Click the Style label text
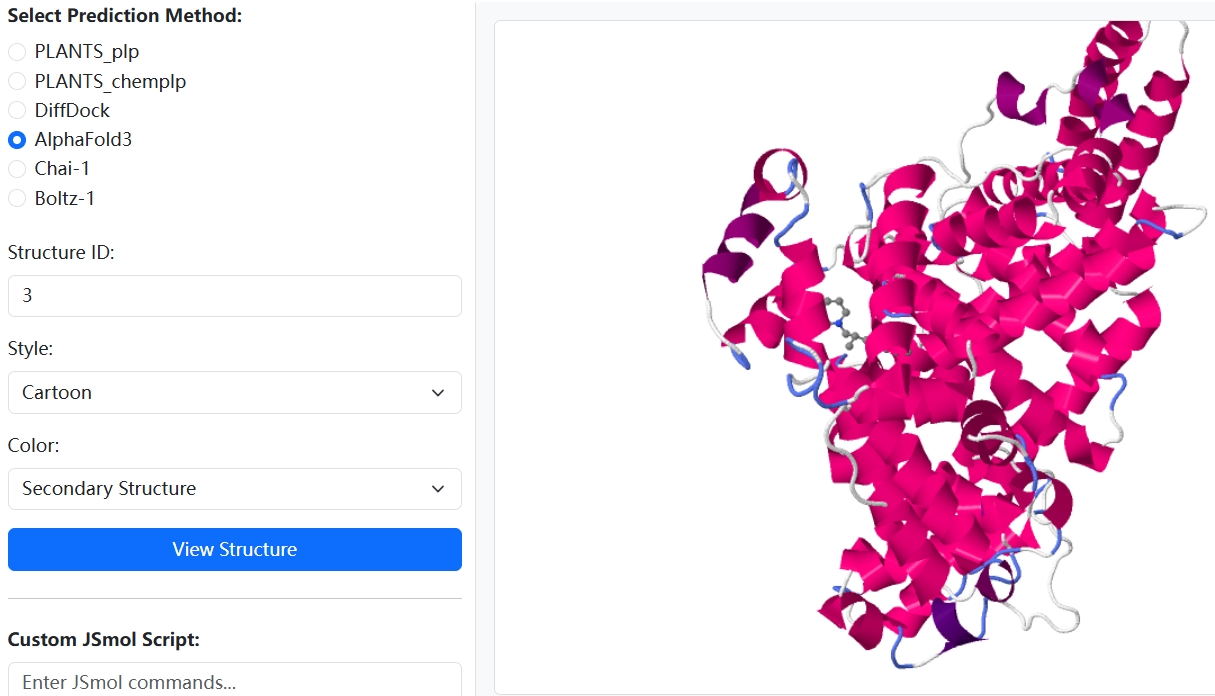Screen dimensions: 1215x696 point(31,349)
